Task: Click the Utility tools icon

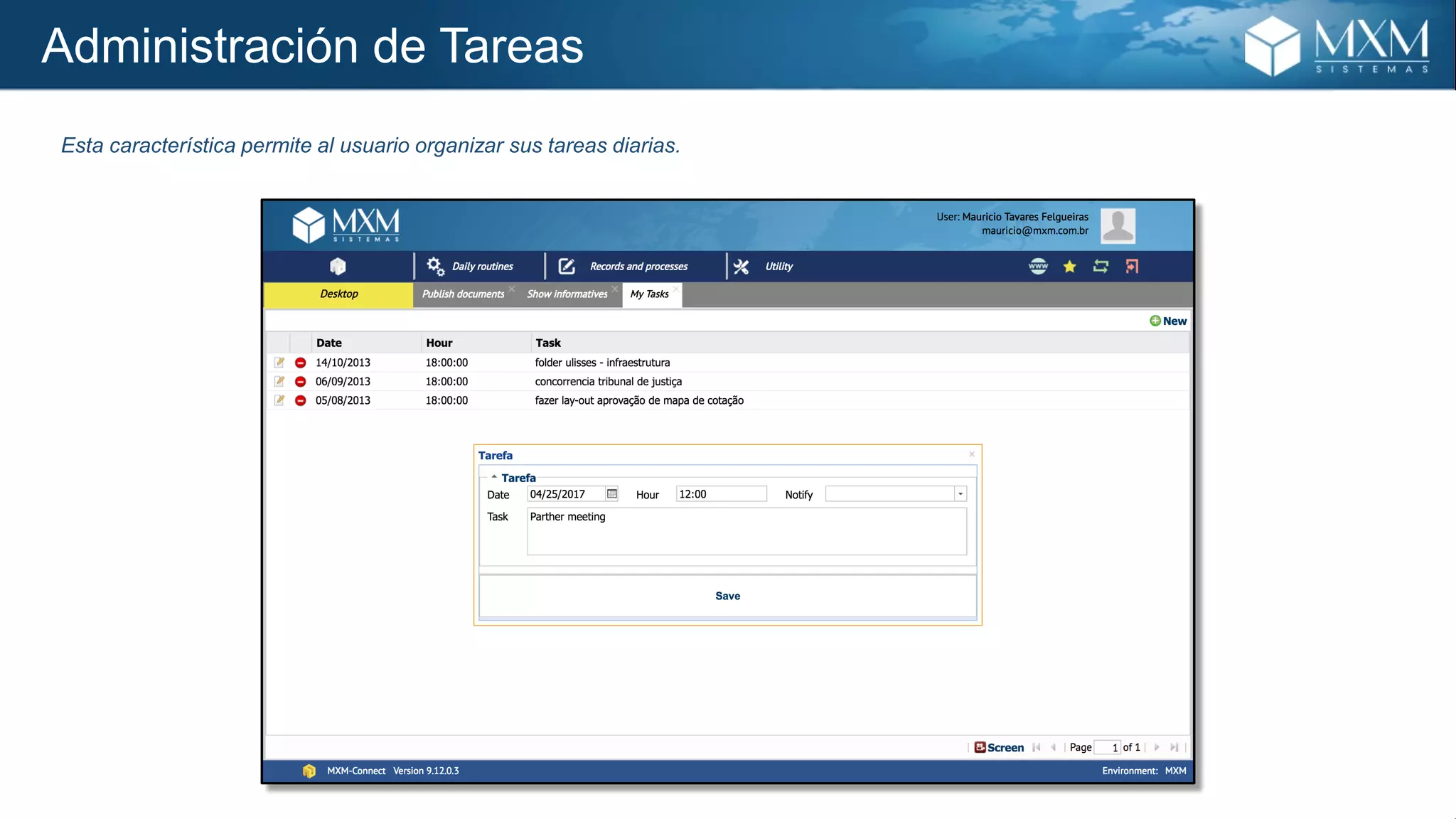Action: pos(742,267)
